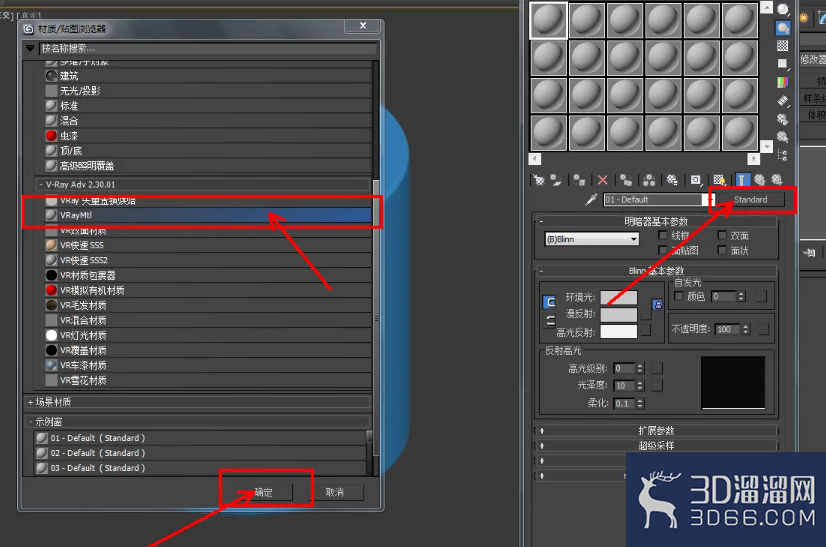The image size is (826, 547).
Task: Click the red X Reset Material icon
Action: [x=603, y=180]
